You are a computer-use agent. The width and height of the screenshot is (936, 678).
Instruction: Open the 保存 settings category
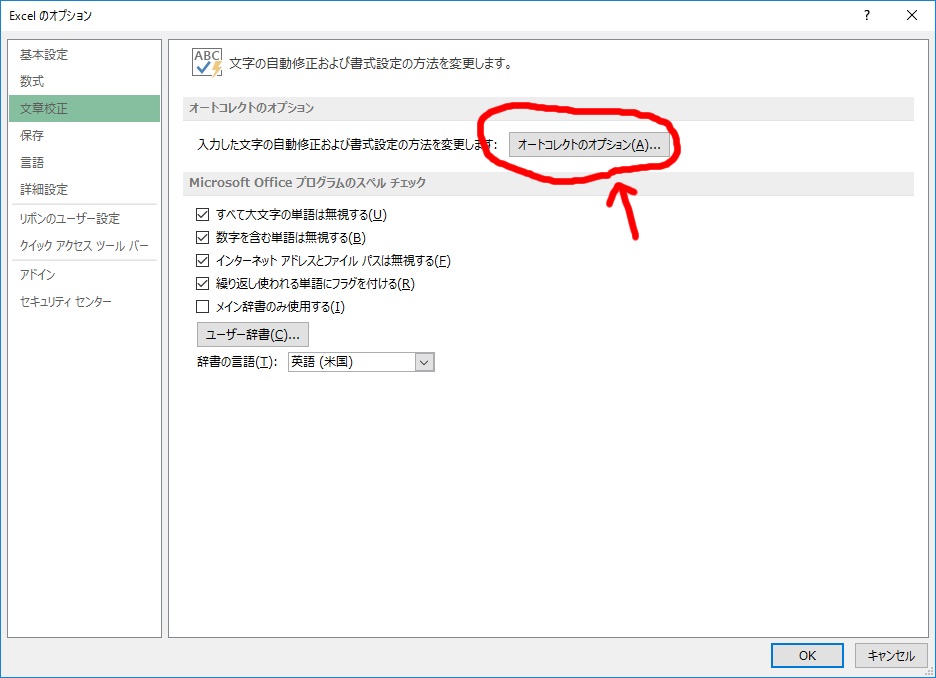tap(84, 135)
